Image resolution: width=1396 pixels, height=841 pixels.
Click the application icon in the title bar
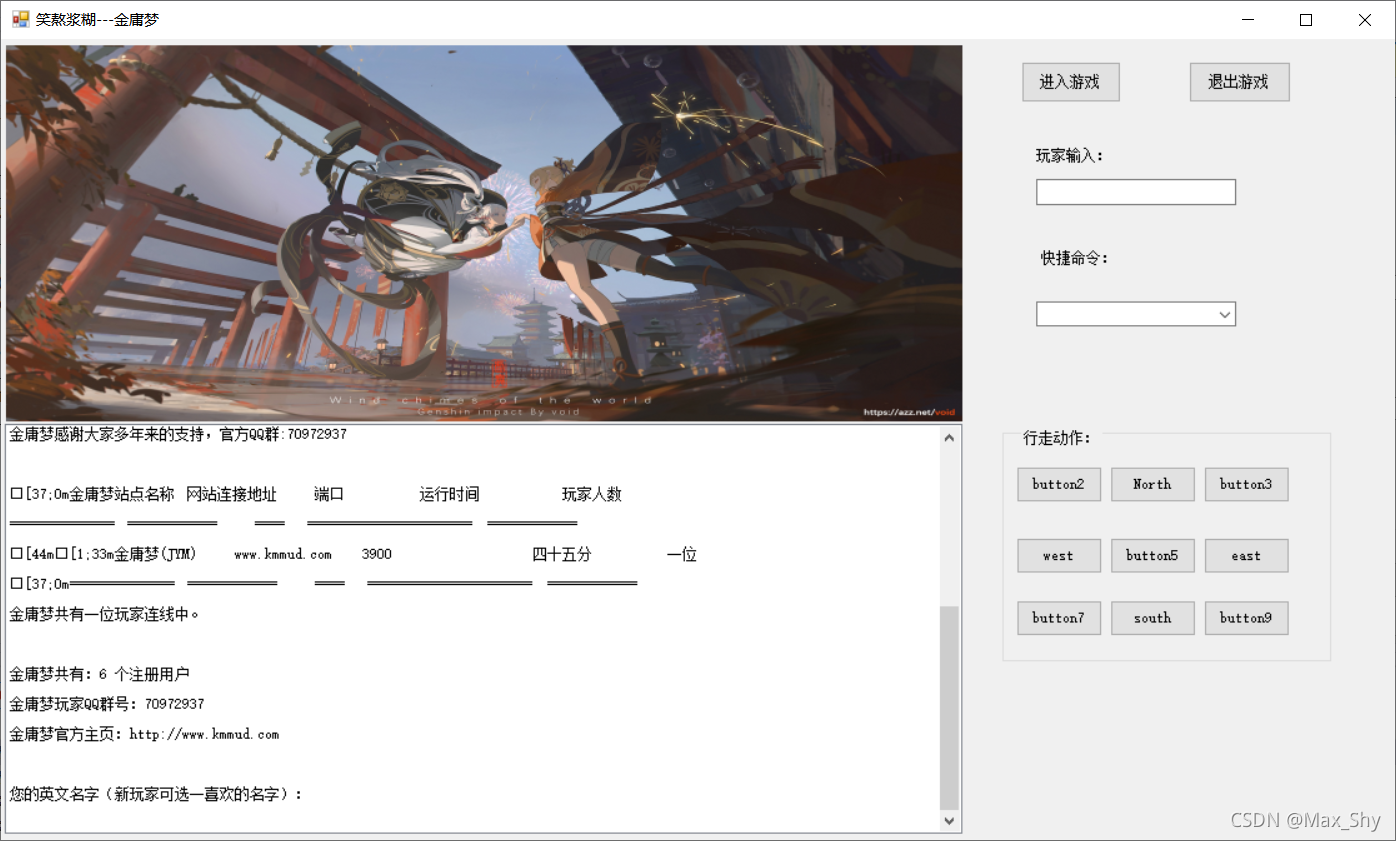point(20,19)
